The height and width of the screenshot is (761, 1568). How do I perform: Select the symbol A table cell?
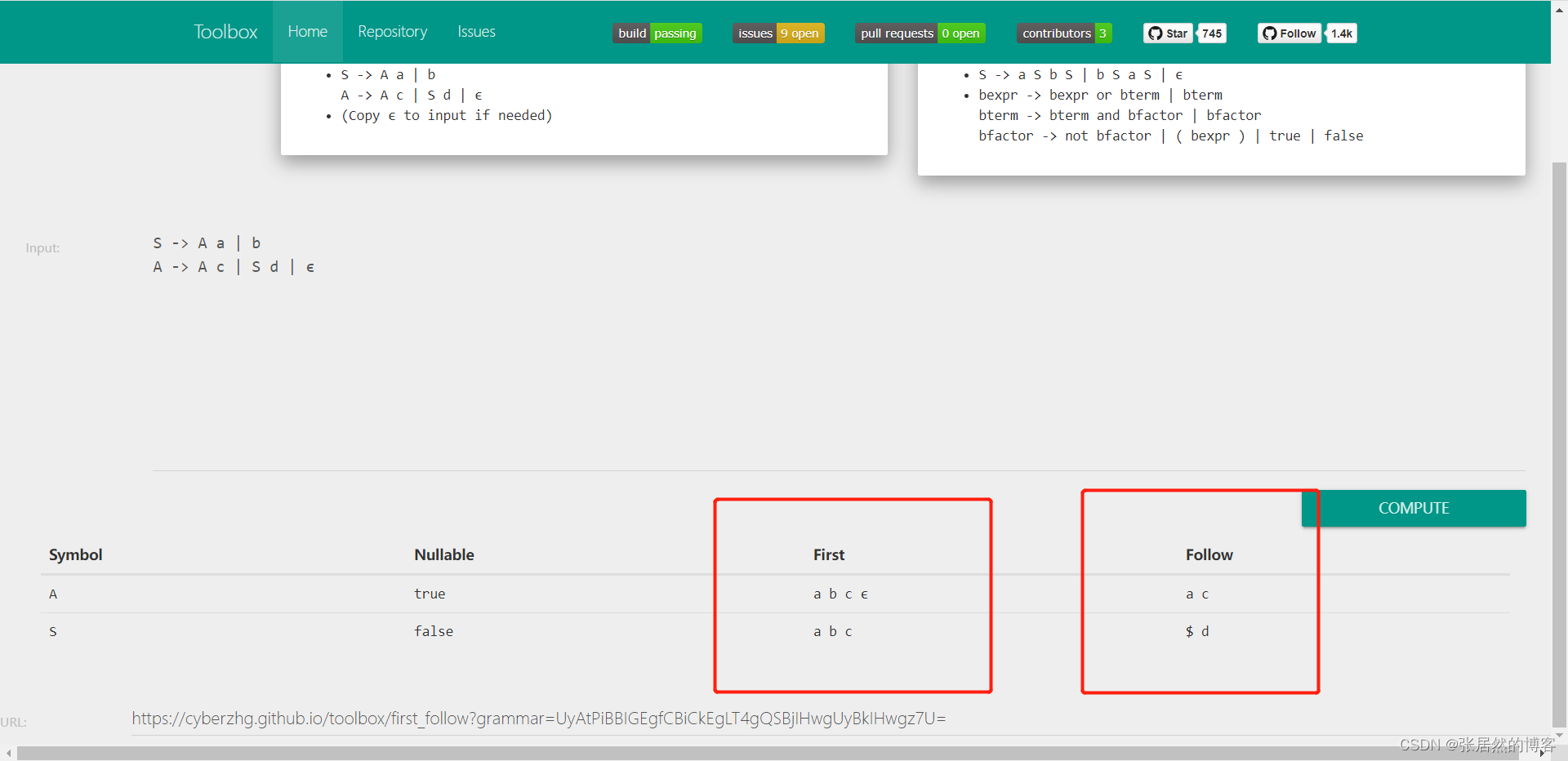click(x=53, y=594)
